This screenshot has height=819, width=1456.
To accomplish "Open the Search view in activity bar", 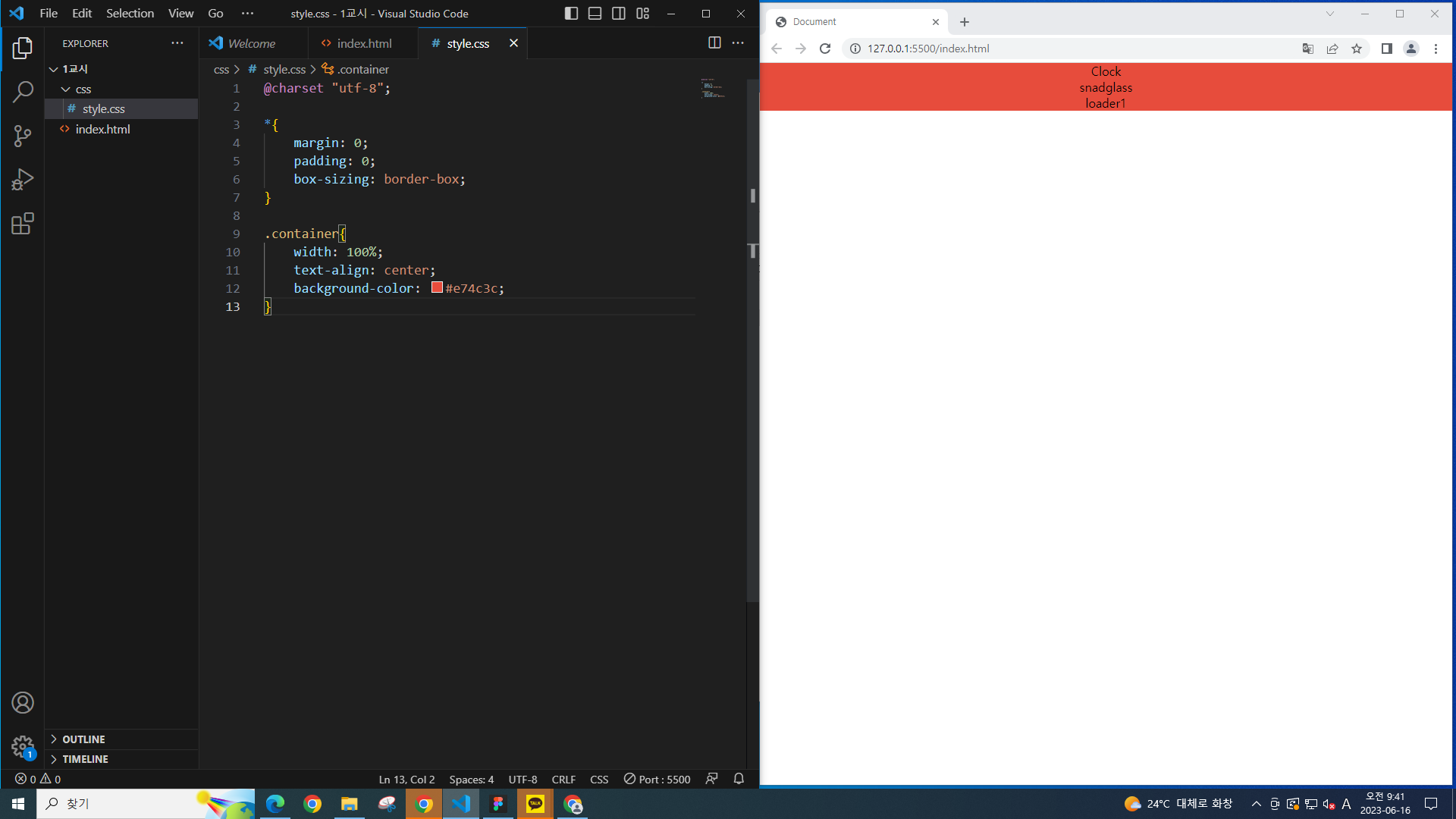I will [23, 92].
